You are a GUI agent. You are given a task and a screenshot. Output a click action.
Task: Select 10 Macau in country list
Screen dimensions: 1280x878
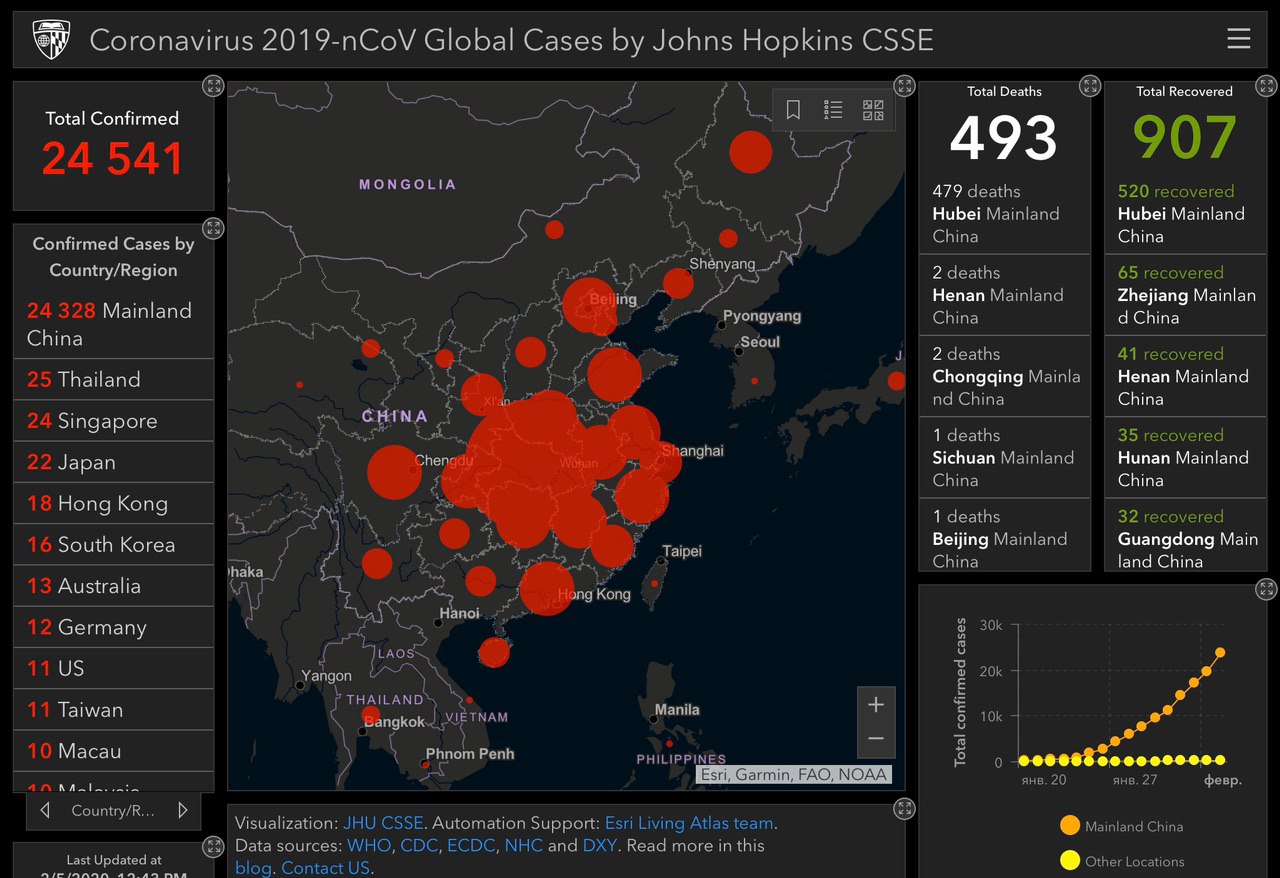click(113, 751)
